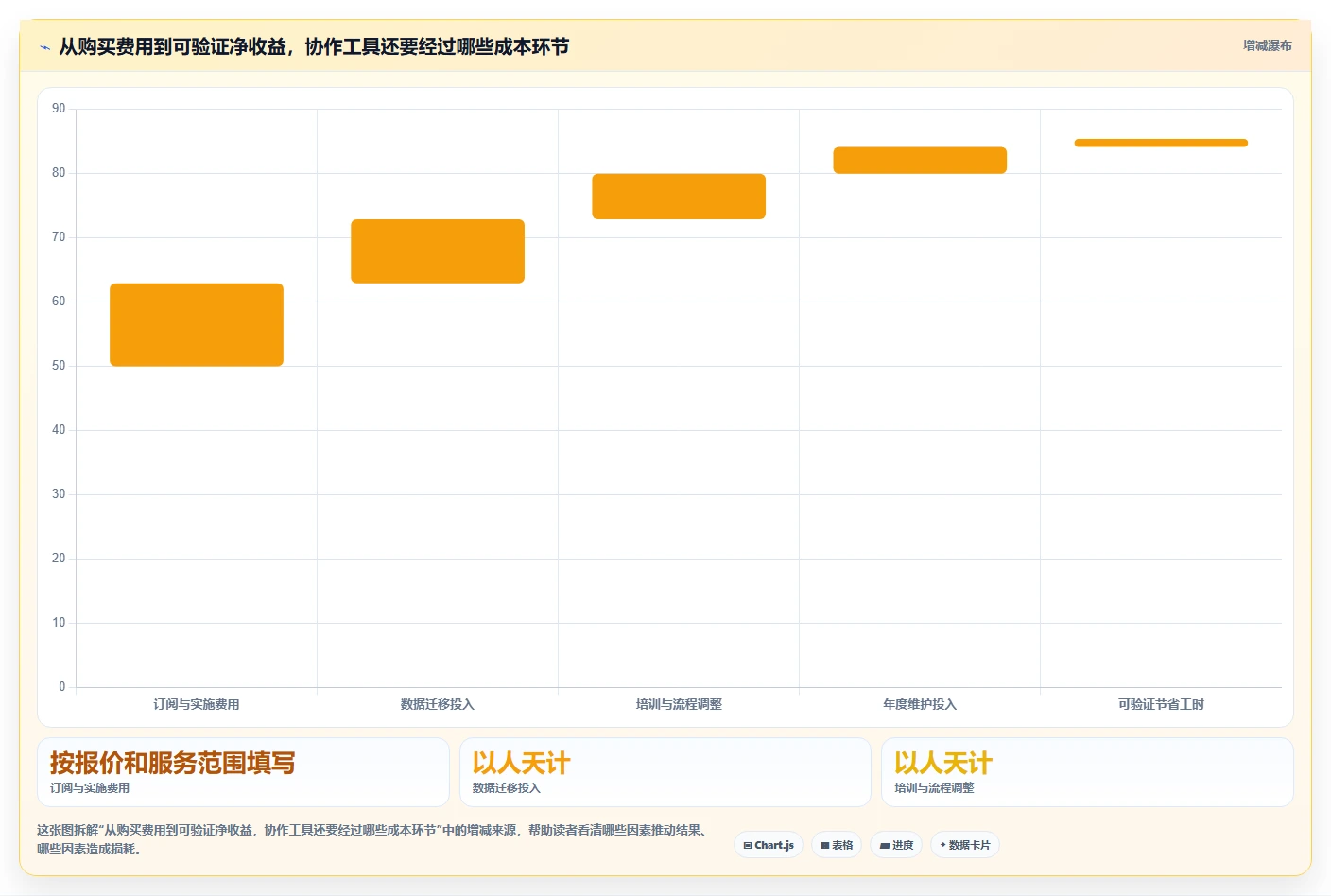The width and height of the screenshot is (1331, 896).
Task: Open the 以人天计 card for 数据迁移投入
Action: click(x=665, y=772)
